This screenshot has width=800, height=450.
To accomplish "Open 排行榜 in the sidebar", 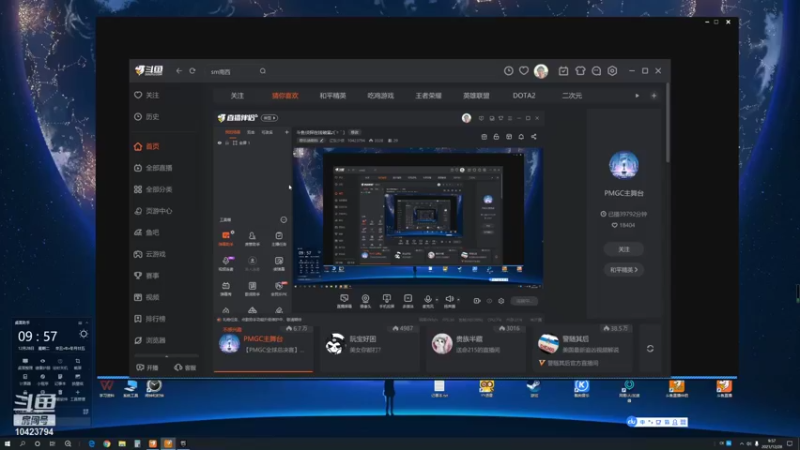I will pos(150,319).
